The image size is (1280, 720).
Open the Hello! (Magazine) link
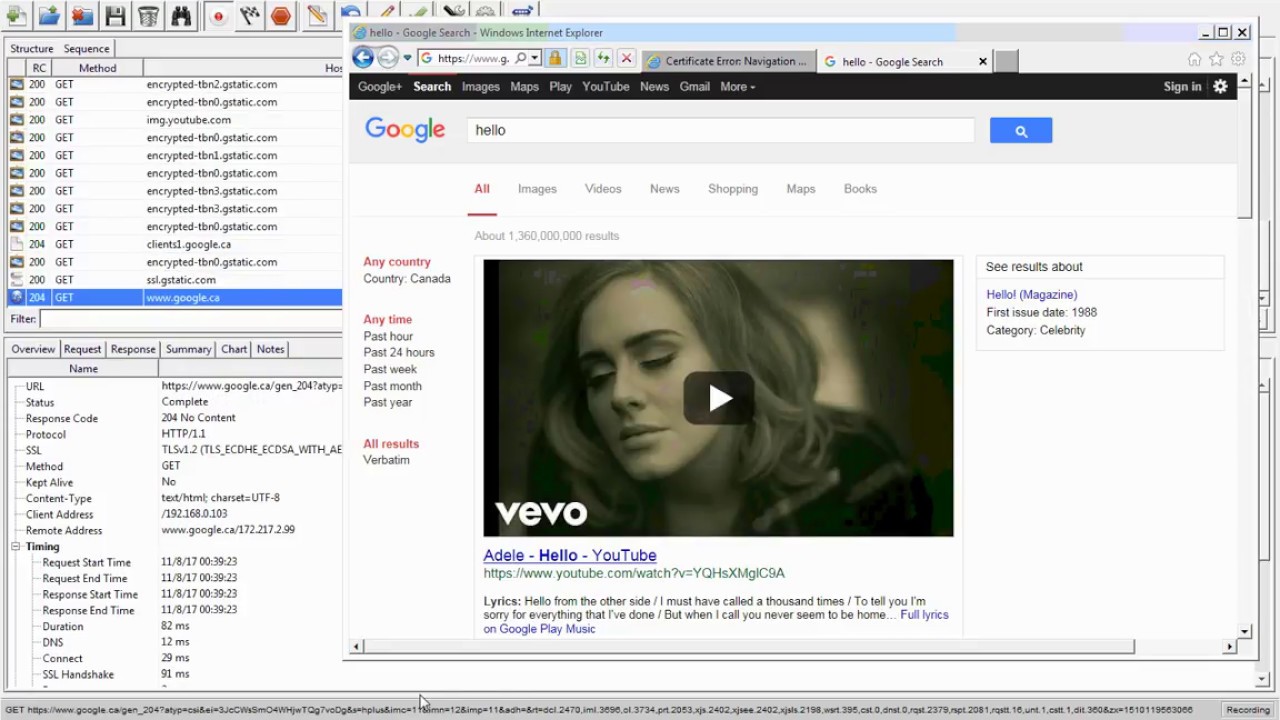[x=1031, y=295]
